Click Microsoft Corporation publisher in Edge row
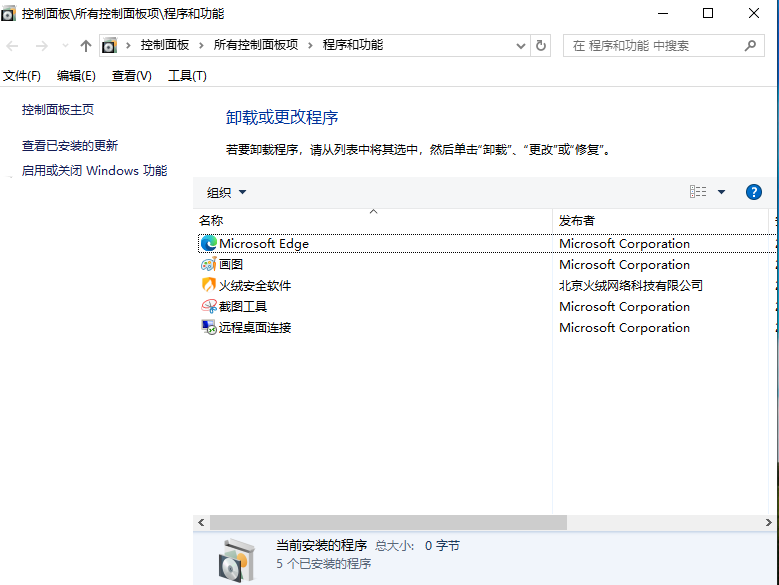 click(624, 244)
